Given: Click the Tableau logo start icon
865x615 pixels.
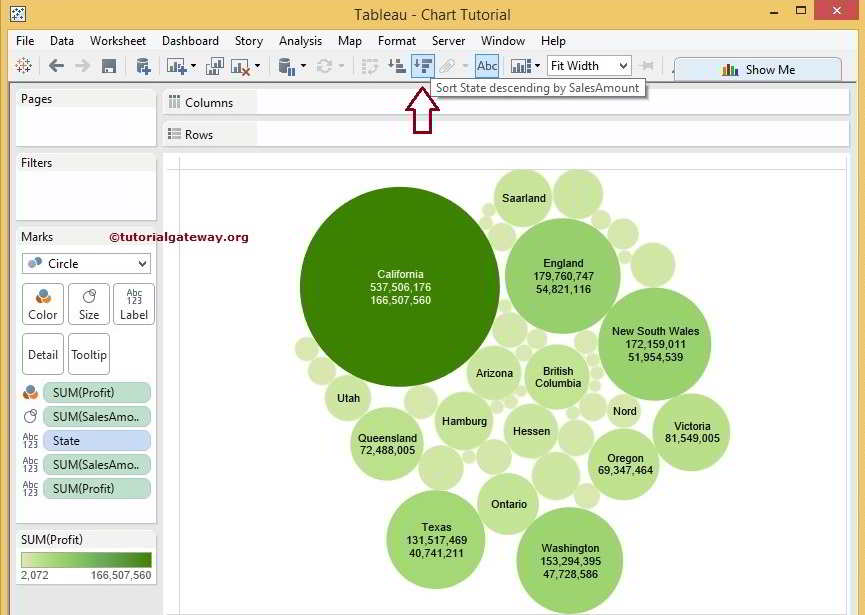Looking at the screenshot, I should click(x=23, y=66).
